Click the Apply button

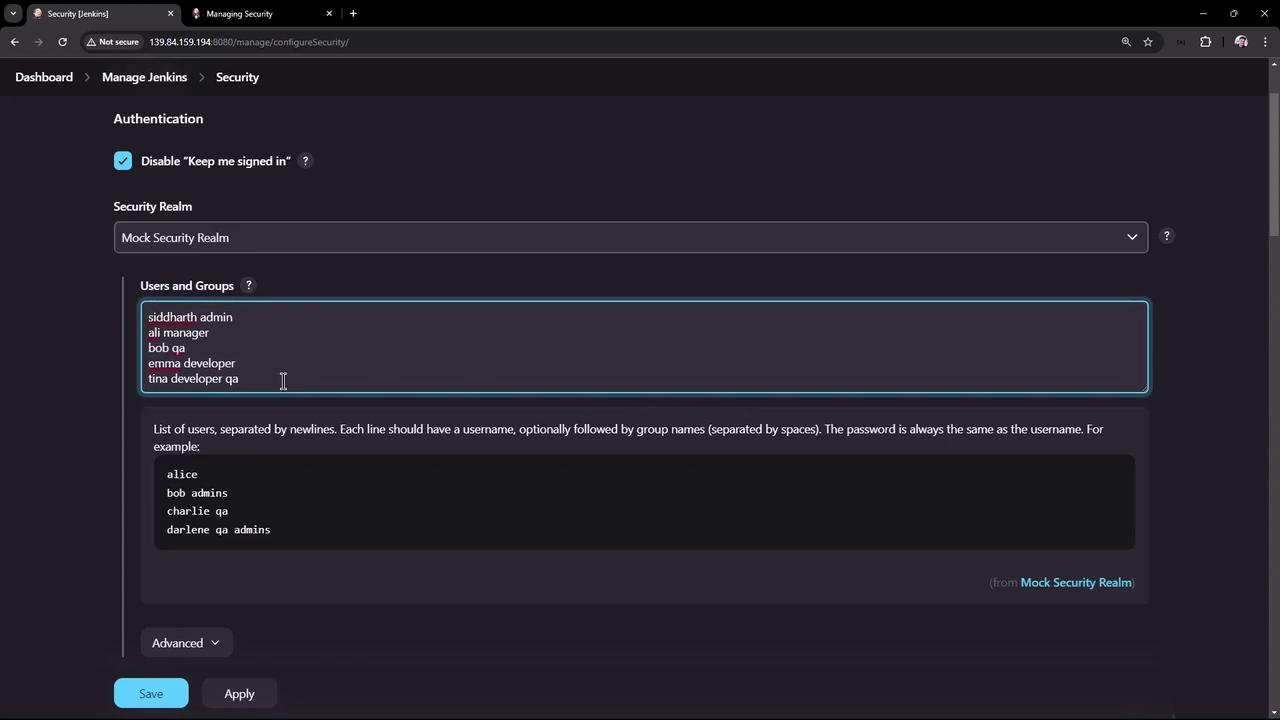point(239,693)
